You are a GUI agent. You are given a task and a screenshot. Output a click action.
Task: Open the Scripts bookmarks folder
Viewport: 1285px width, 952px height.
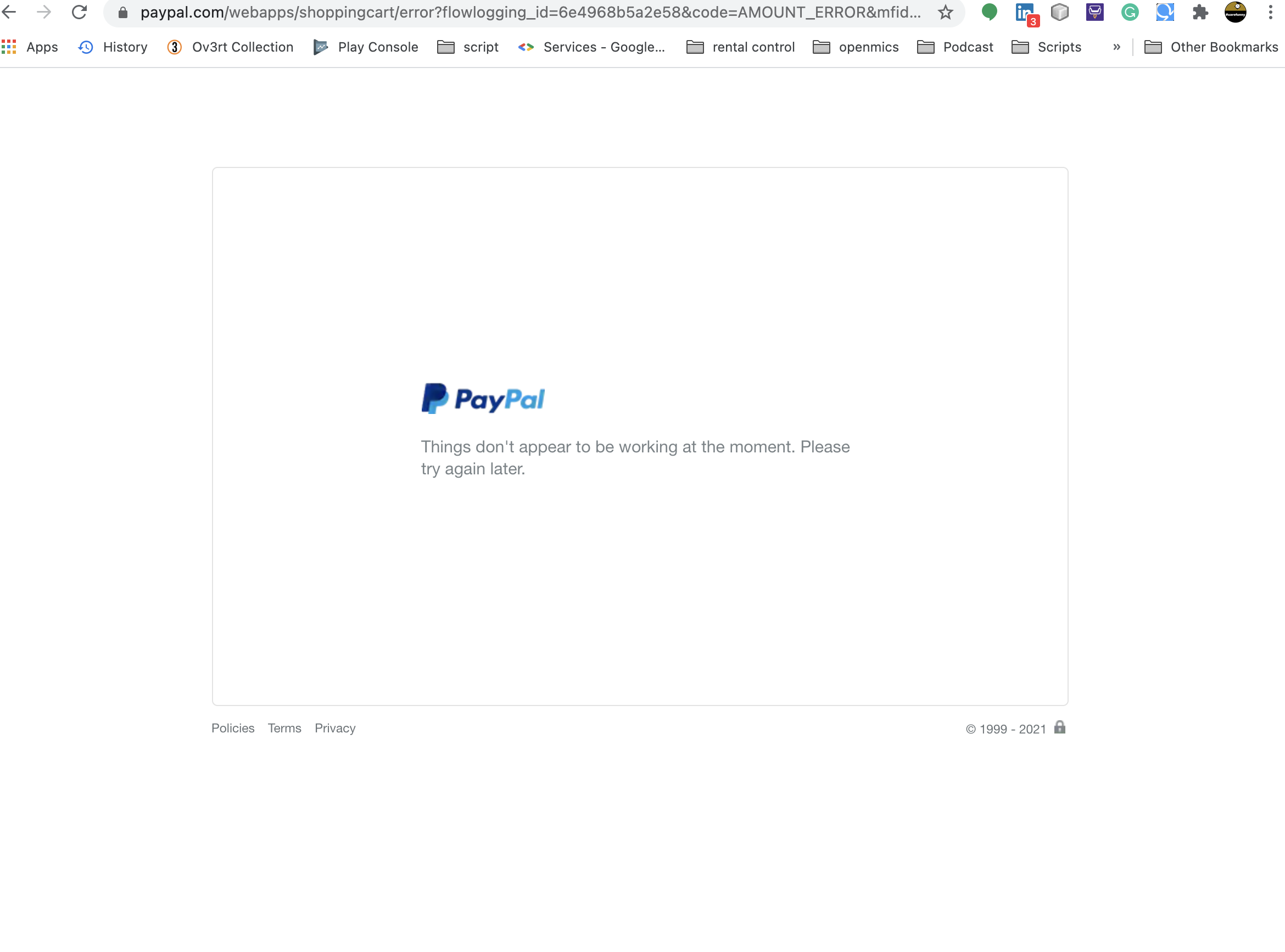pos(1047,47)
